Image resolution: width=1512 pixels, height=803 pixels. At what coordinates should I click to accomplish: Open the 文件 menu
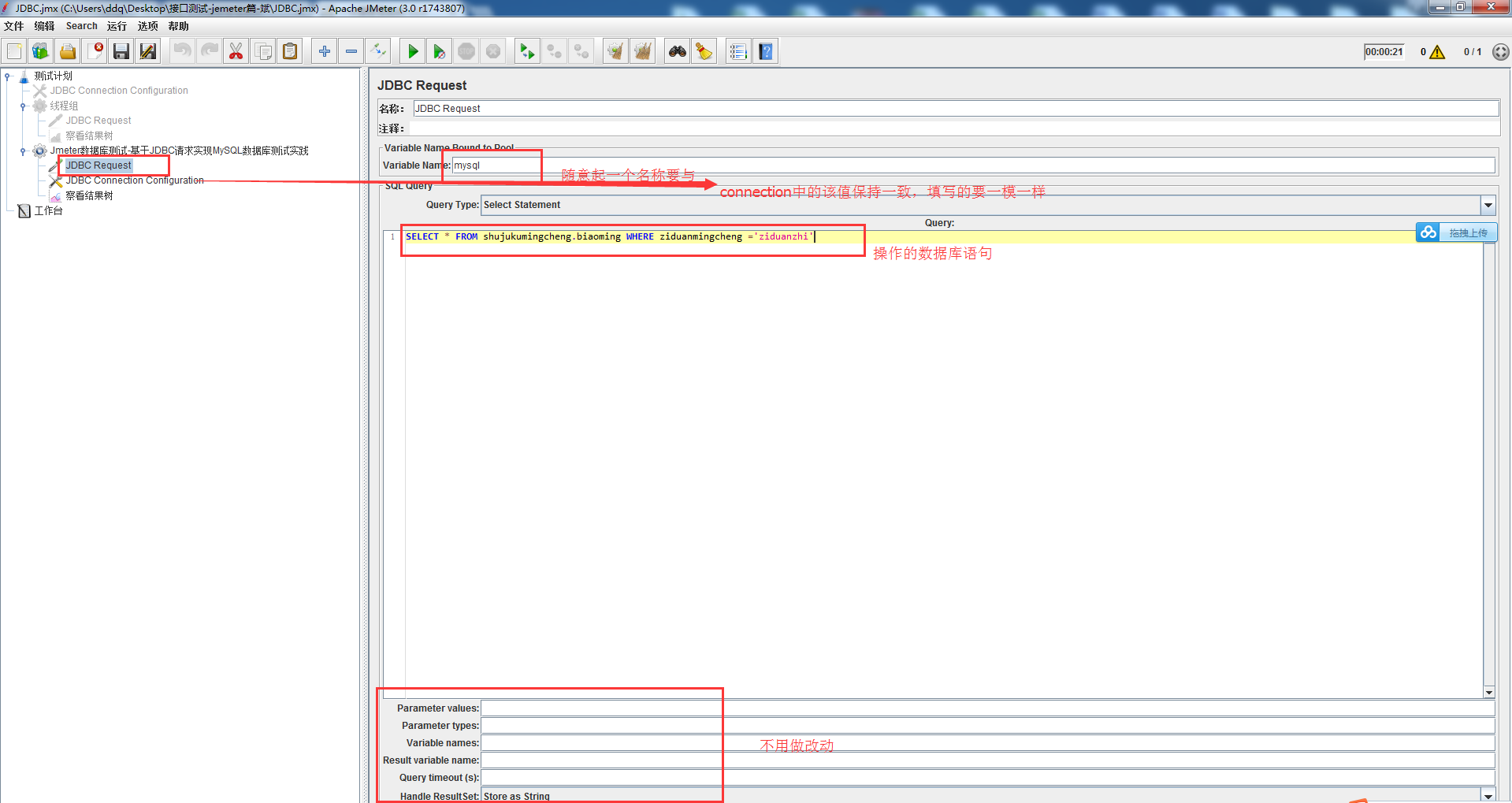coord(13,25)
